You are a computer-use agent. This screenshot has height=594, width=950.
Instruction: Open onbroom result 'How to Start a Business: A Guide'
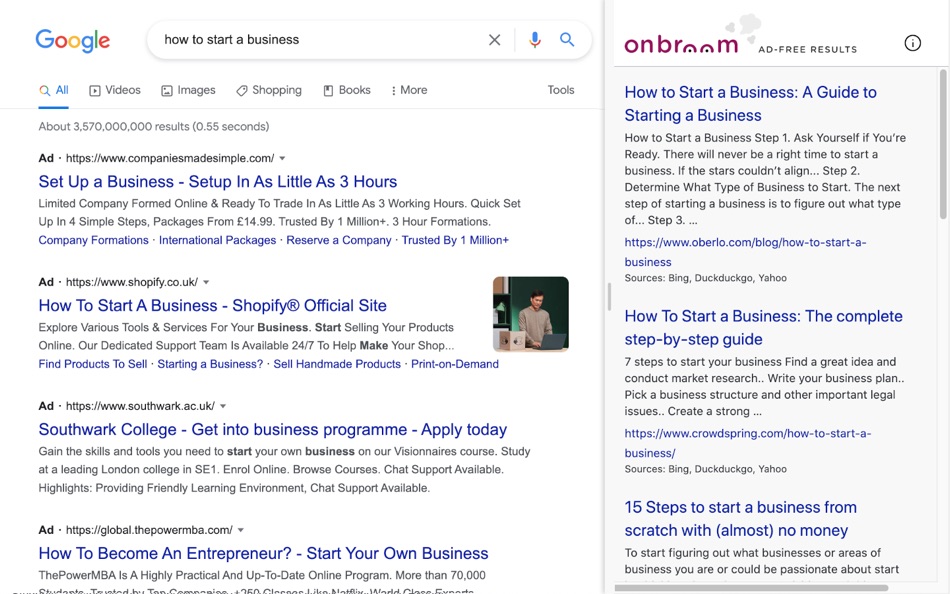pyautogui.click(x=751, y=104)
